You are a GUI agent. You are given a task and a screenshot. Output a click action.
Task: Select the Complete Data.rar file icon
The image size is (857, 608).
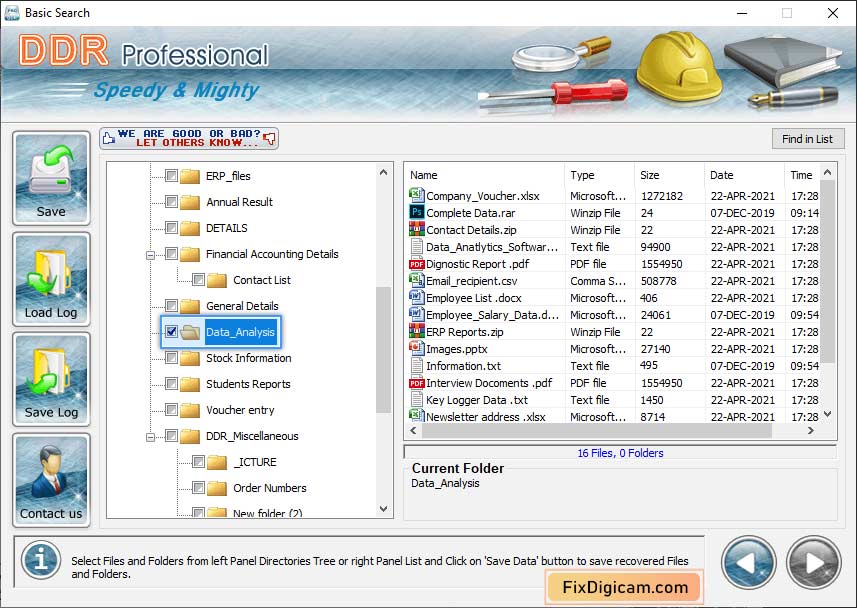(x=416, y=212)
